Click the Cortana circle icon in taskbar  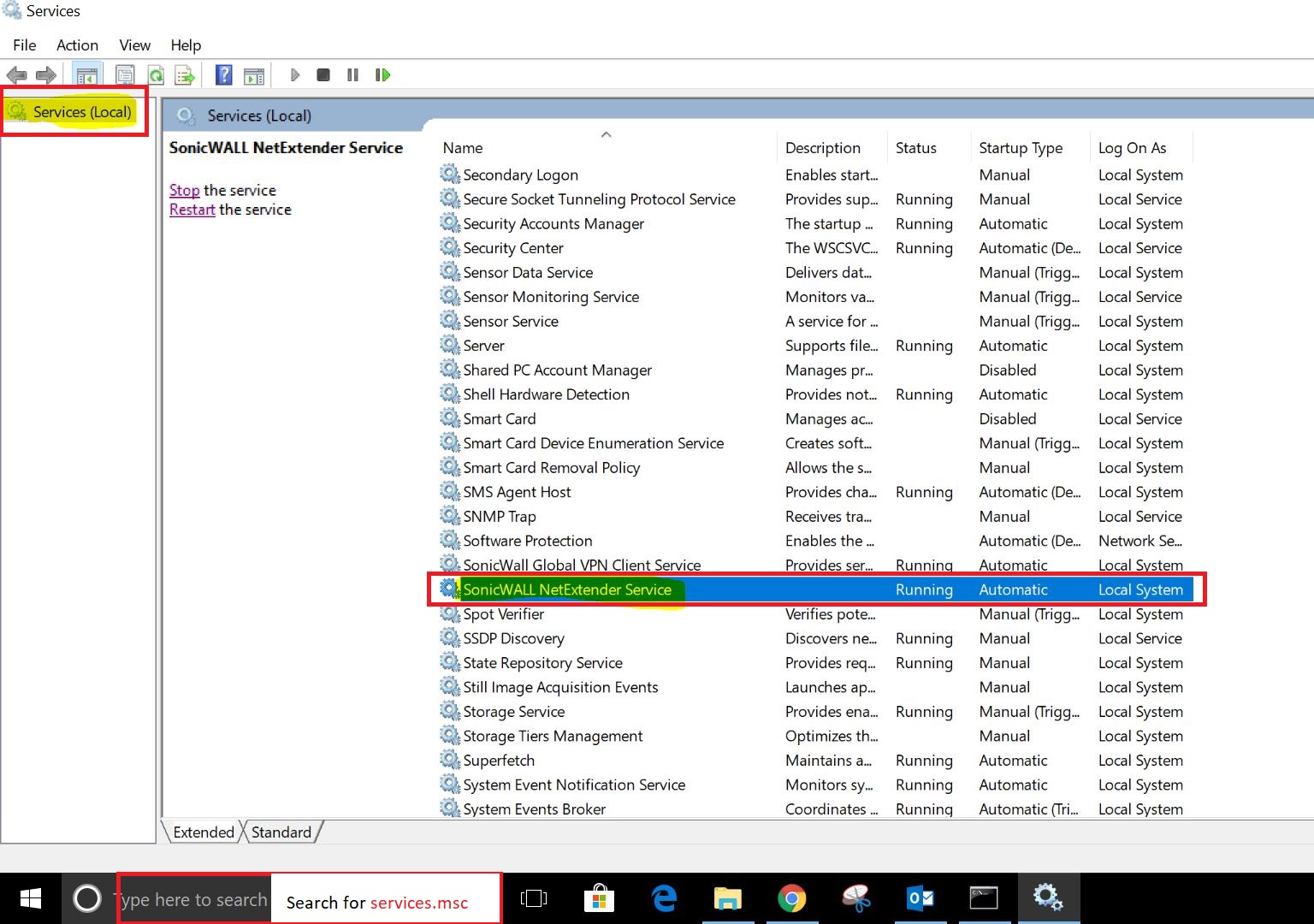tap(86, 898)
